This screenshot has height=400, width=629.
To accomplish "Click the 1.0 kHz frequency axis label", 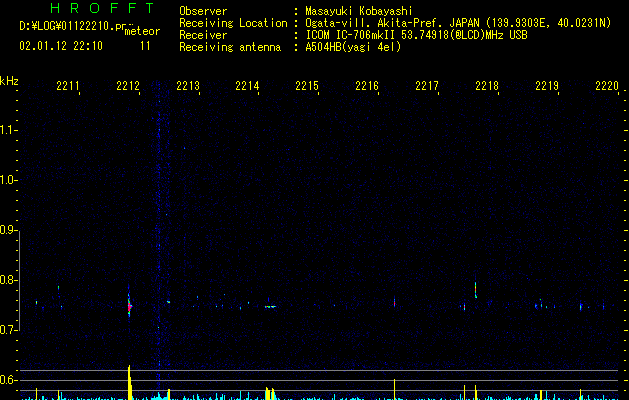I will pos(9,180).
